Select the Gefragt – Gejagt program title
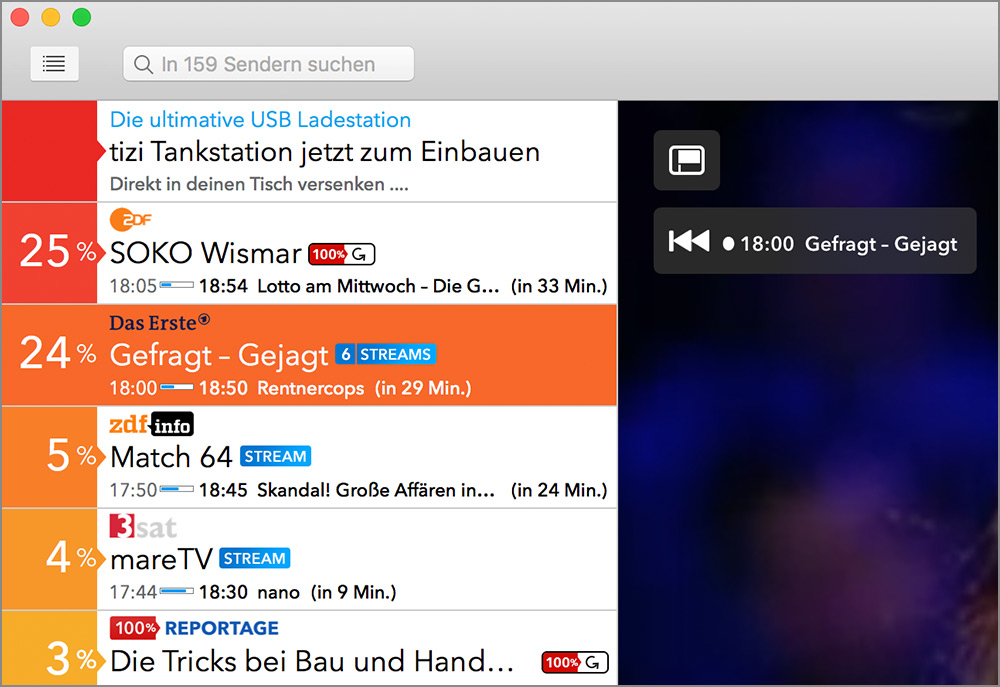This screenshot has height=687, width=1000. coord(219,355)
